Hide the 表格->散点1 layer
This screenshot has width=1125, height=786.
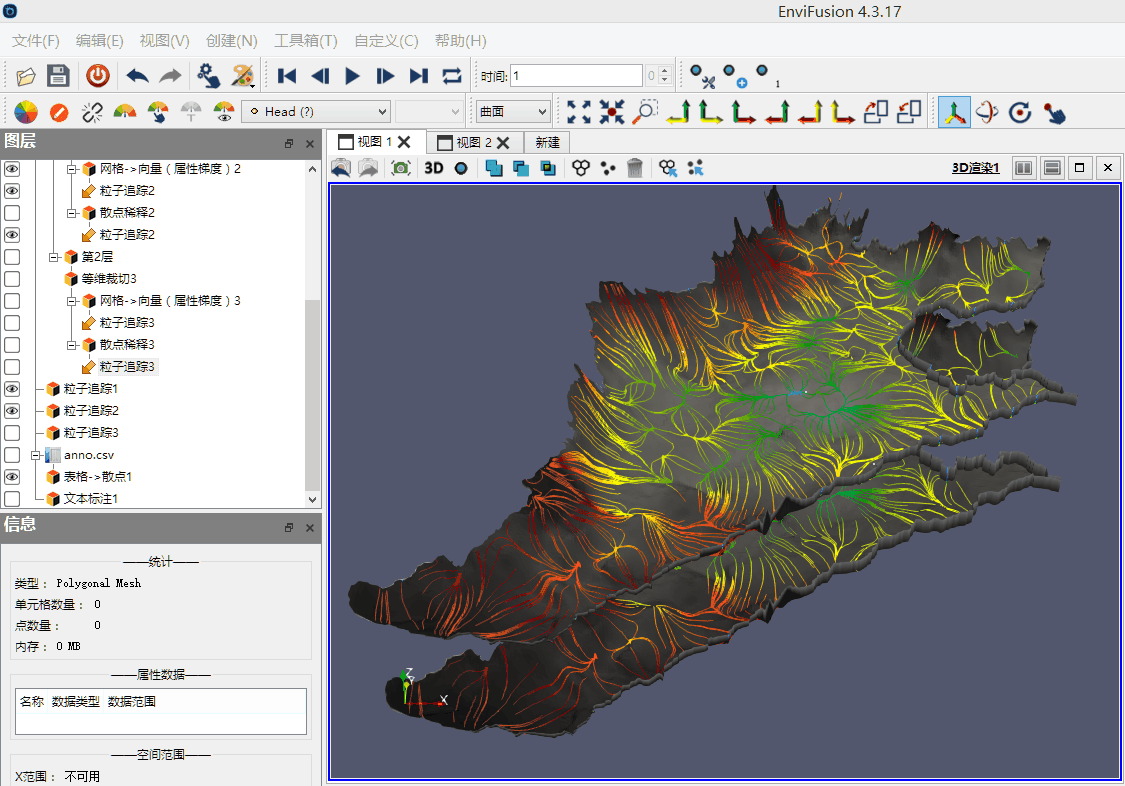coord(12,477)
